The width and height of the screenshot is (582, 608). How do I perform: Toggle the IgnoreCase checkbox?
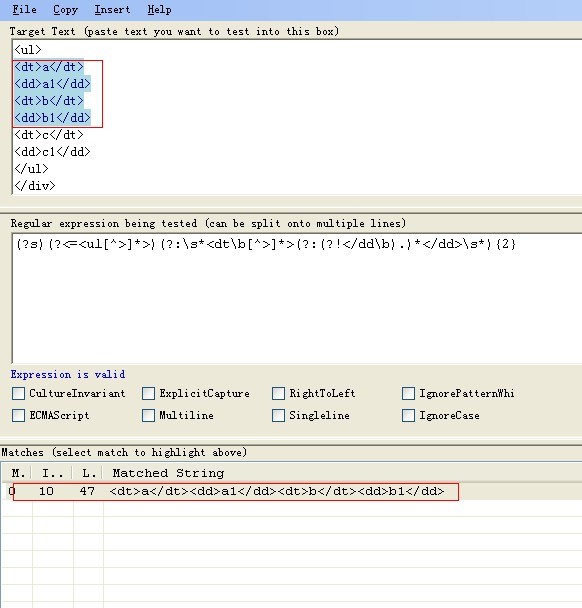tap(408, 415)
